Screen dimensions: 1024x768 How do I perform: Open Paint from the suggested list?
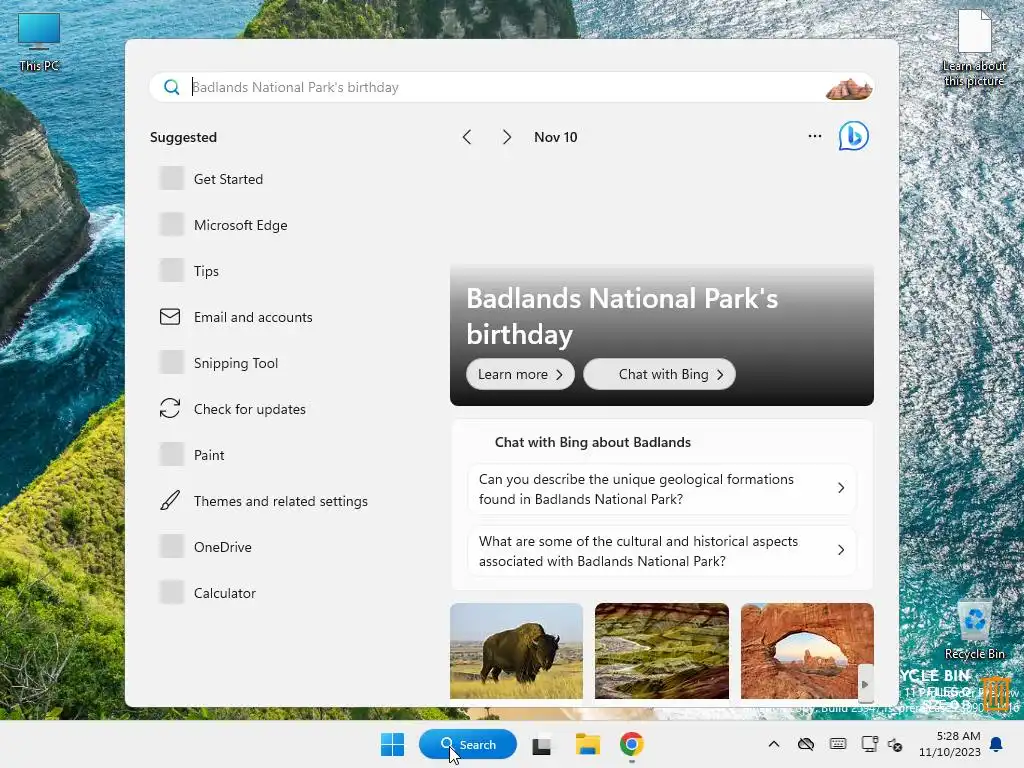[192, 455]
